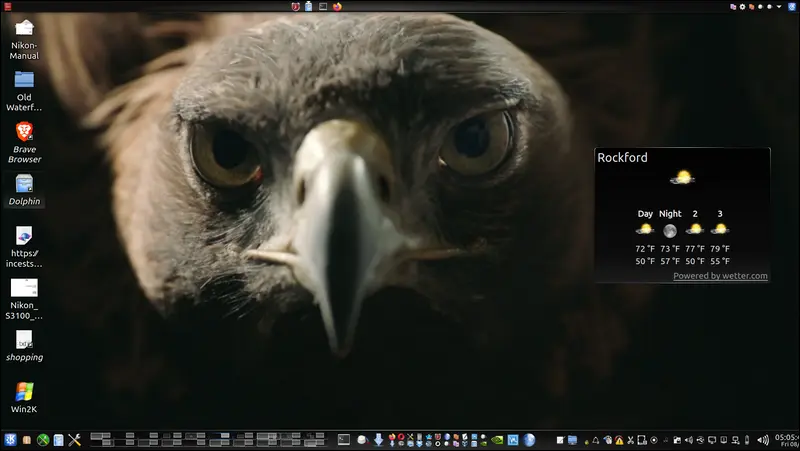Open the clipboard scissors tray icon
The height and width of the screenshot is (451, 800).
(x=631, y=440)
